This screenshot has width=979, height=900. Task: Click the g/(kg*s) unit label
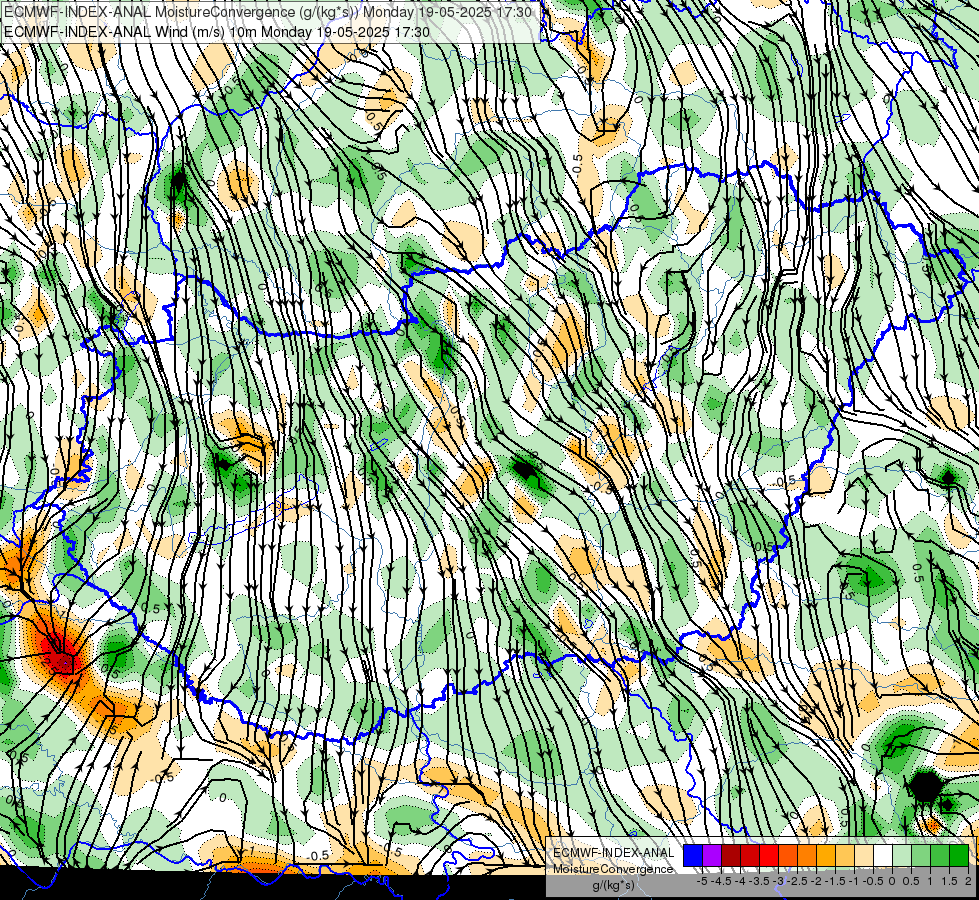click(x=613, y=885)
